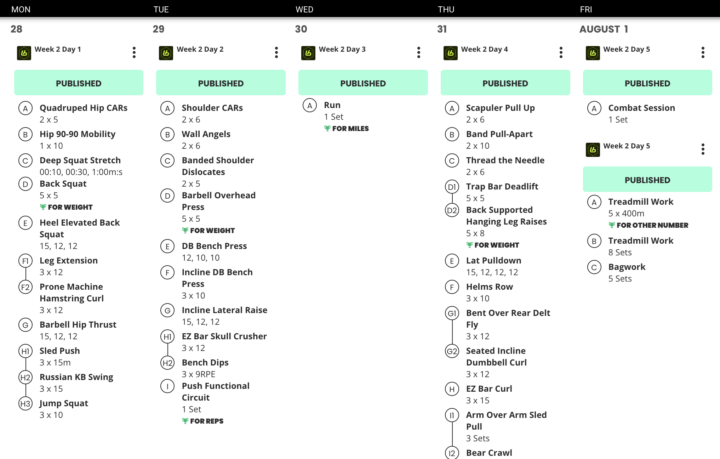The width and height of the screenshot is (720, 459).
Task: Click the circled A icon beside Quadruped Hip CARs
Action: (x=25, y=108)
